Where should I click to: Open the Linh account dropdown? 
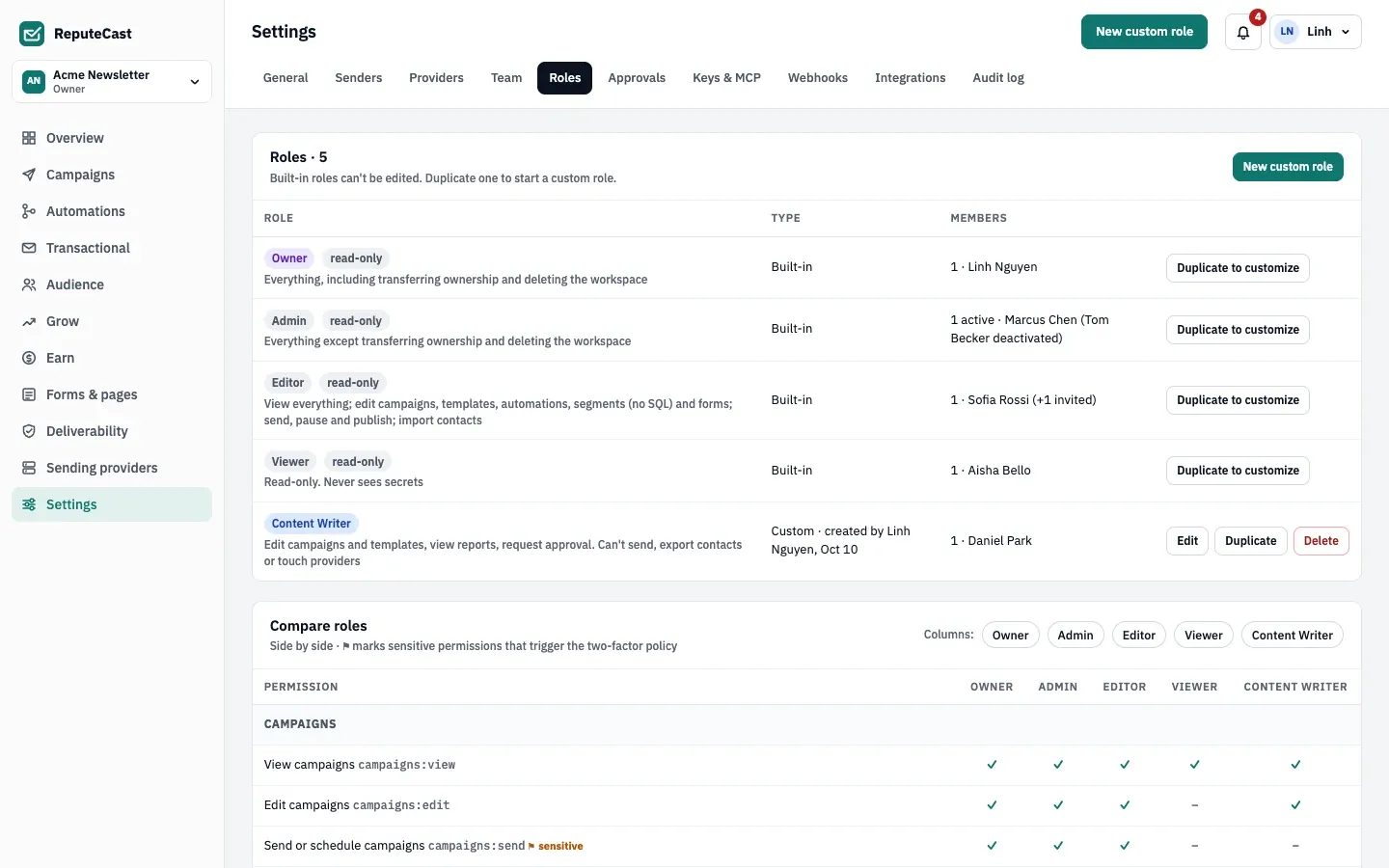[1316, 32]
